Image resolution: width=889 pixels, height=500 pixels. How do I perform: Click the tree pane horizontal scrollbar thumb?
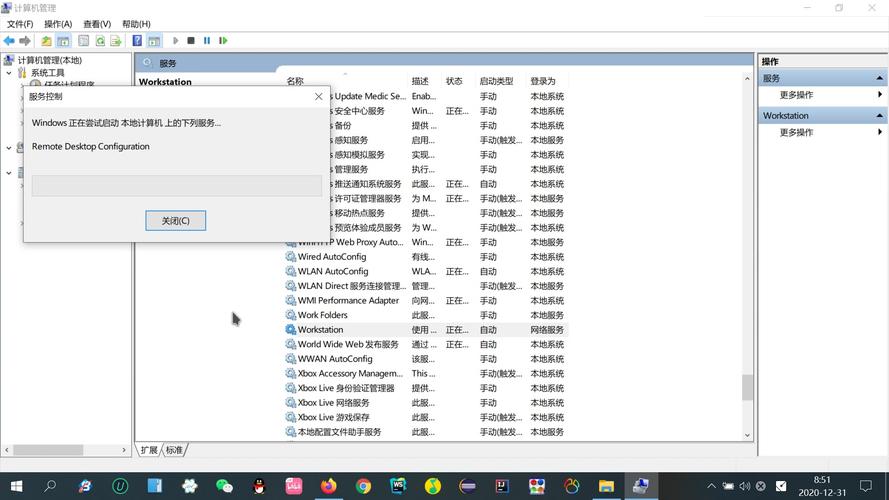point(48,450)
